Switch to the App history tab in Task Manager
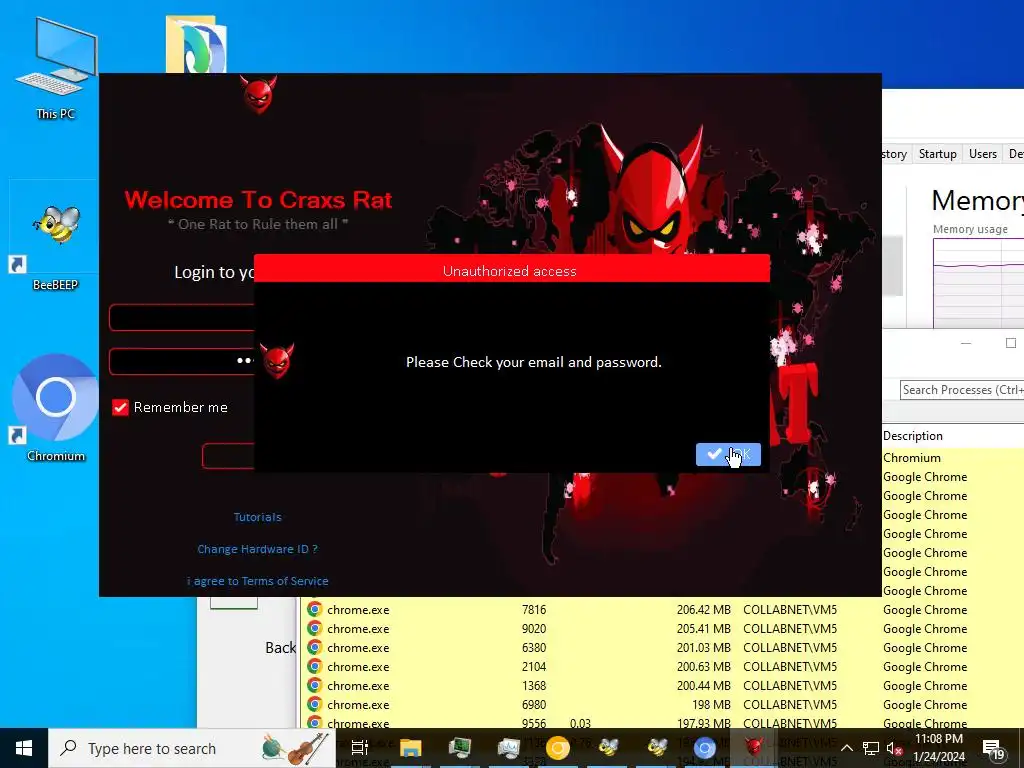 (x=894, y=153)
